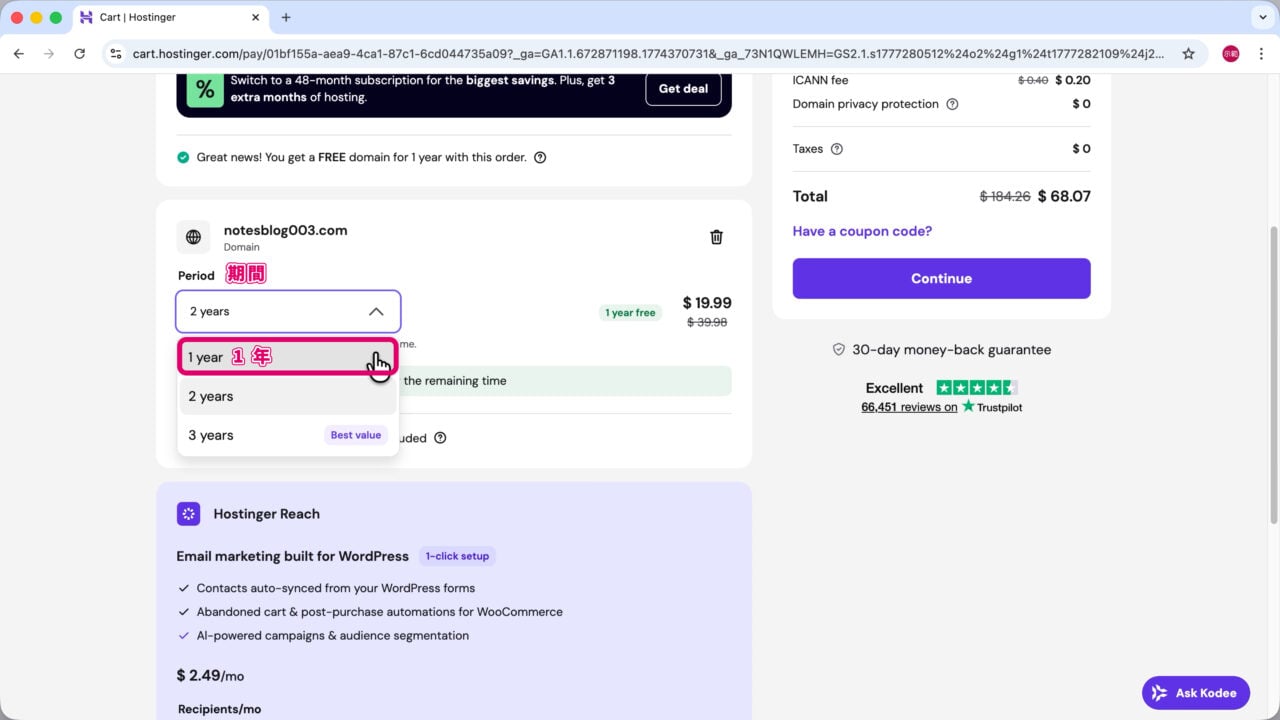Open the 66,451 reviews Trustpilot link
The image size is (1280, 720).
coord(909,407)
